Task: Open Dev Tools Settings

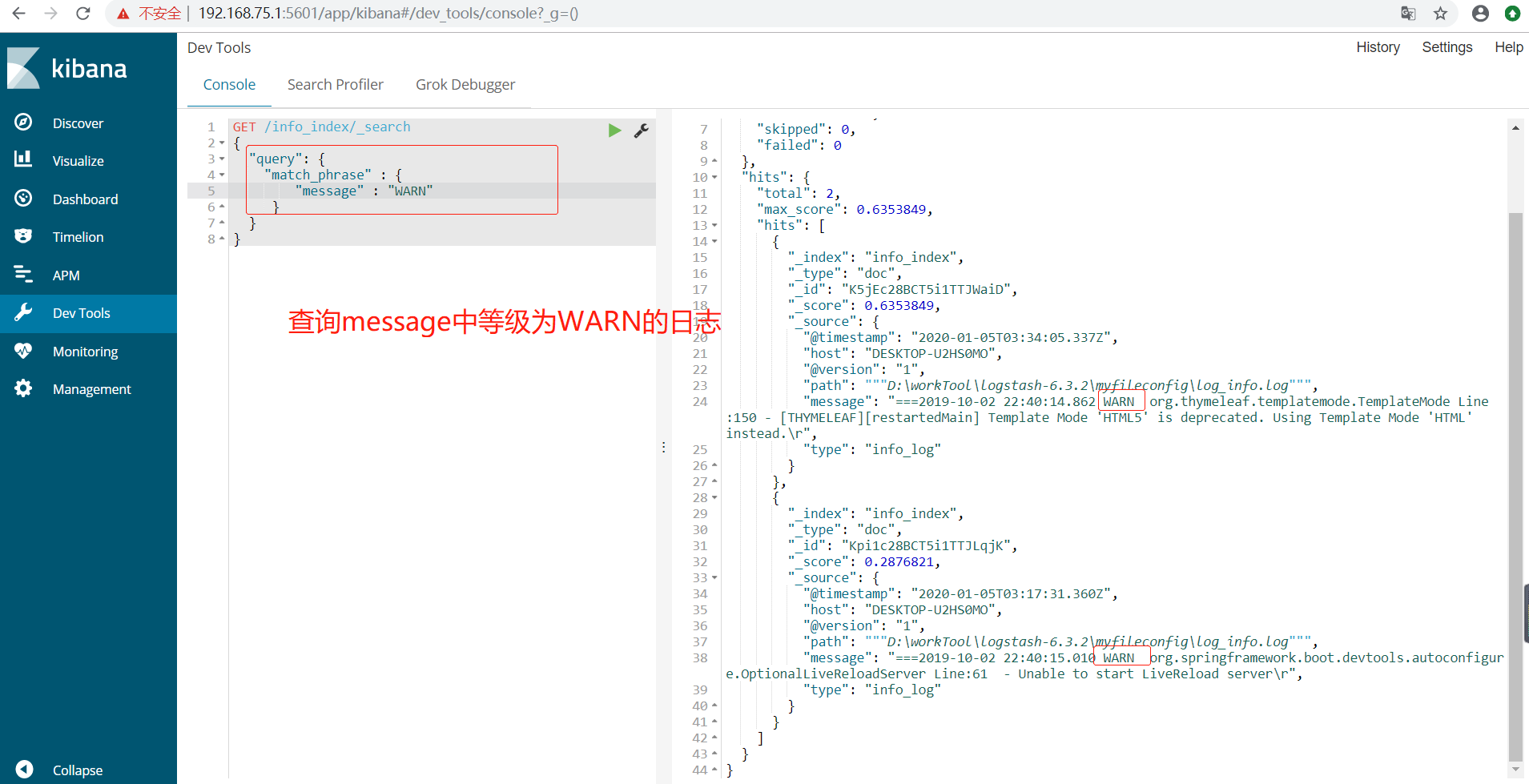Action: [x=1447, y=47]
